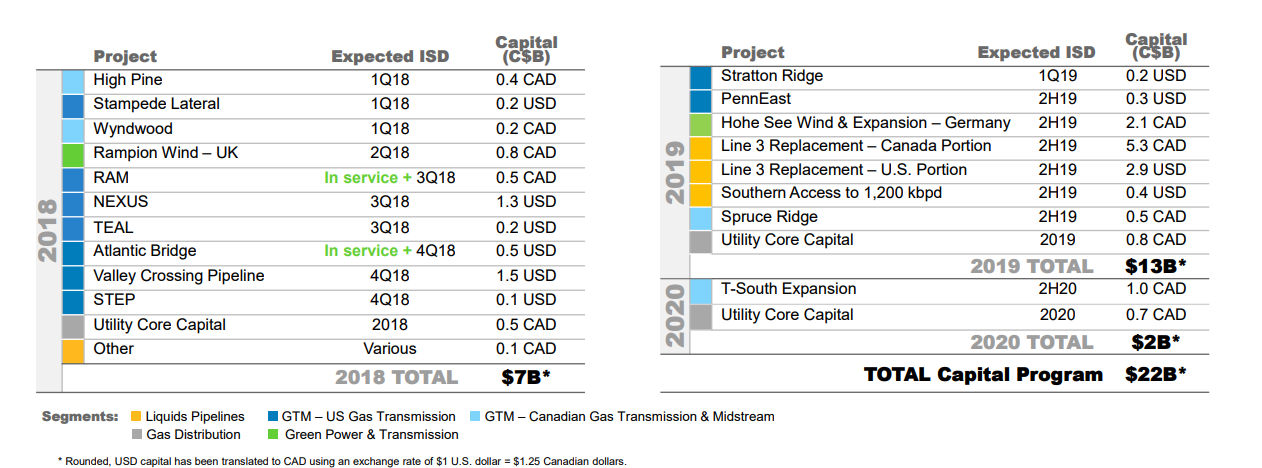Click the 'Various' ISD for Other row
The height and width of the screenshot is (468, 1262).
tap(389, 350)
